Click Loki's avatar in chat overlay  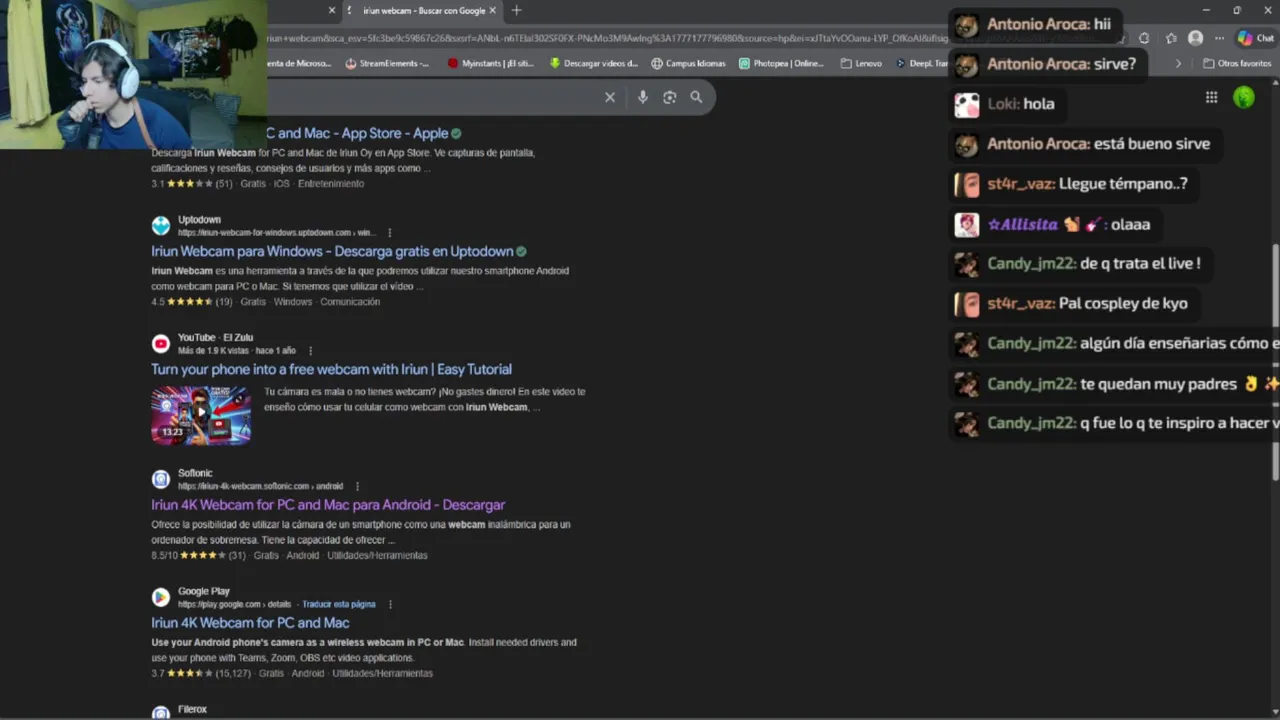coord(966,104)
